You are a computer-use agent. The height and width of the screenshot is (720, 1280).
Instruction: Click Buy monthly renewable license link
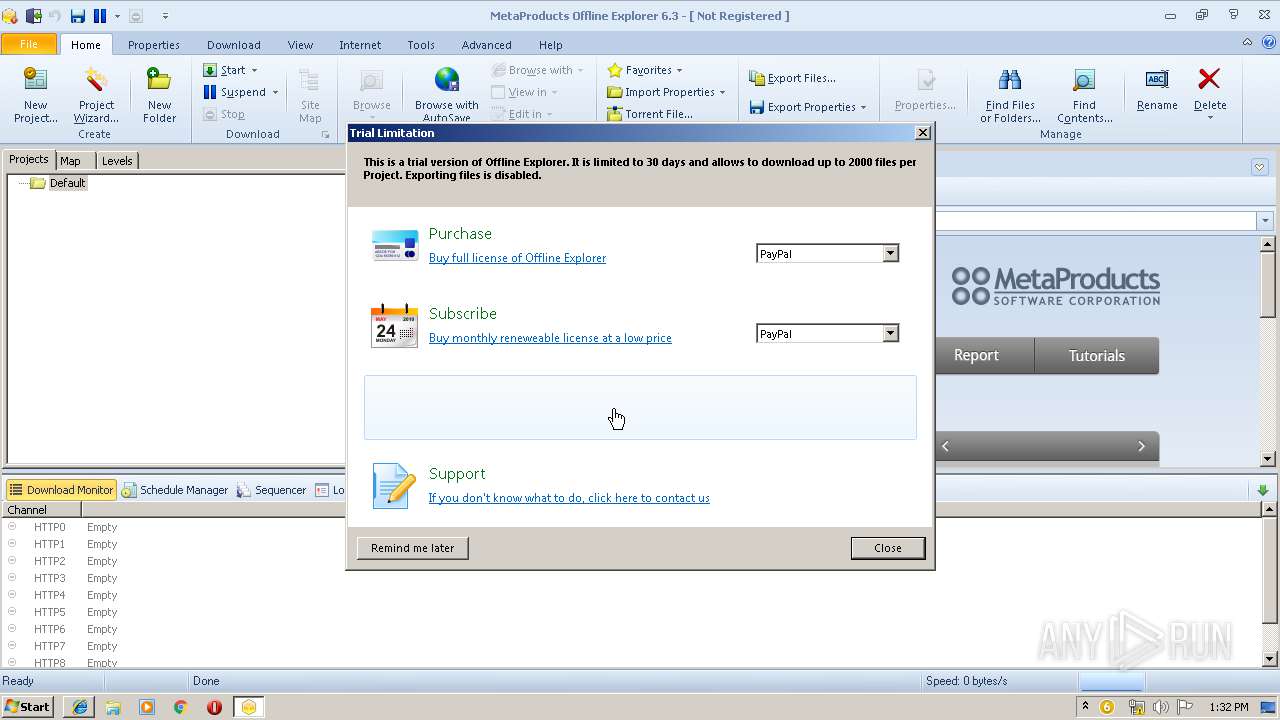coord(550,338)
